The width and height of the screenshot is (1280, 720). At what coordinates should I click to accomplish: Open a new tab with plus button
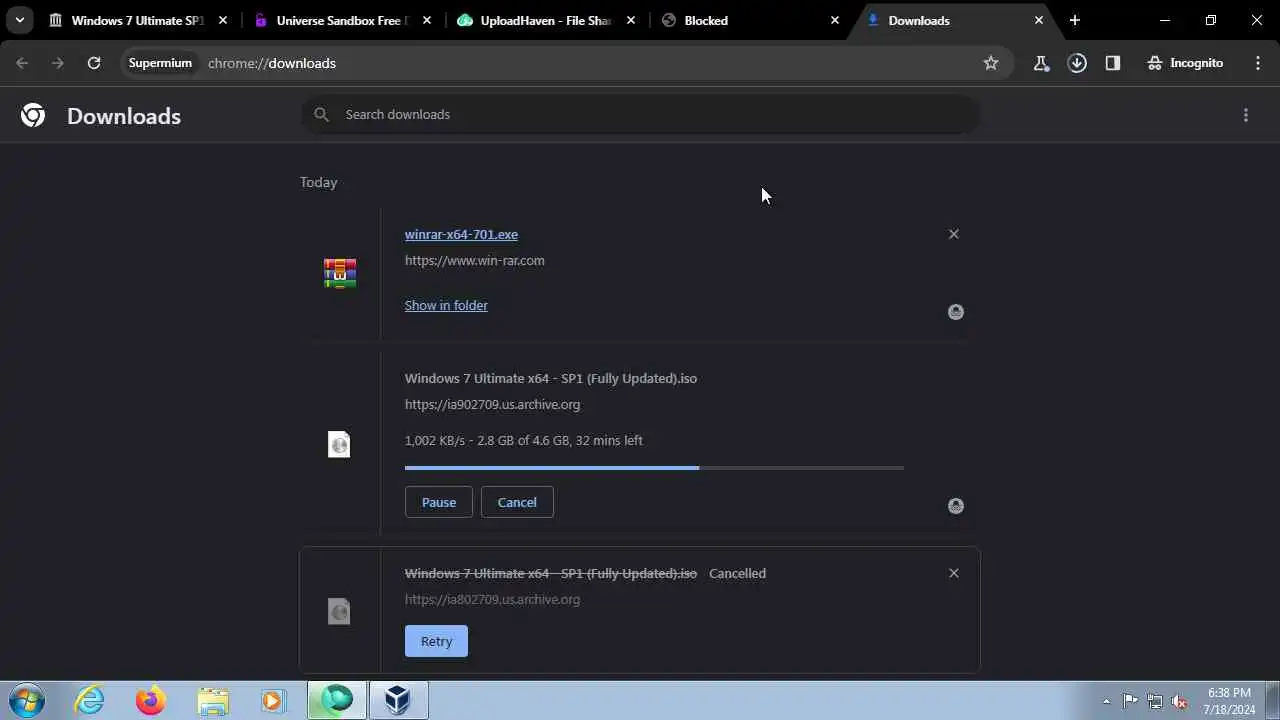[x=1075, y=20]
